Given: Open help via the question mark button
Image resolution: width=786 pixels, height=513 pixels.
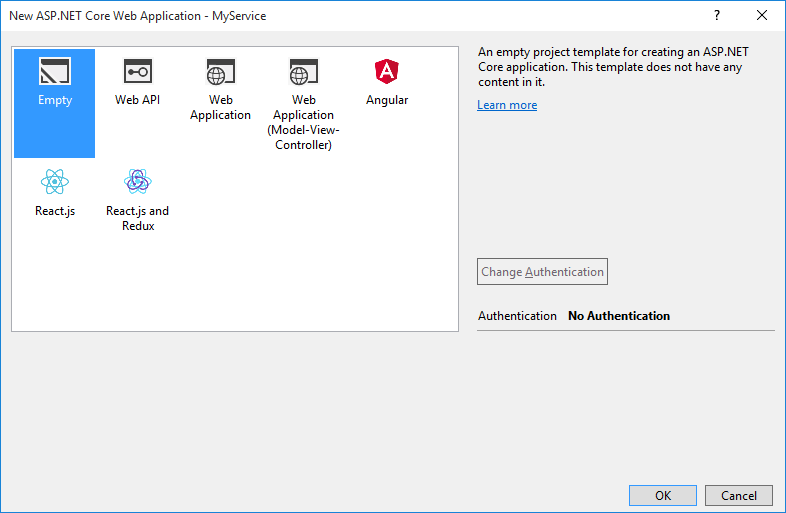Looking at the screenshot, I should point(717,16).
